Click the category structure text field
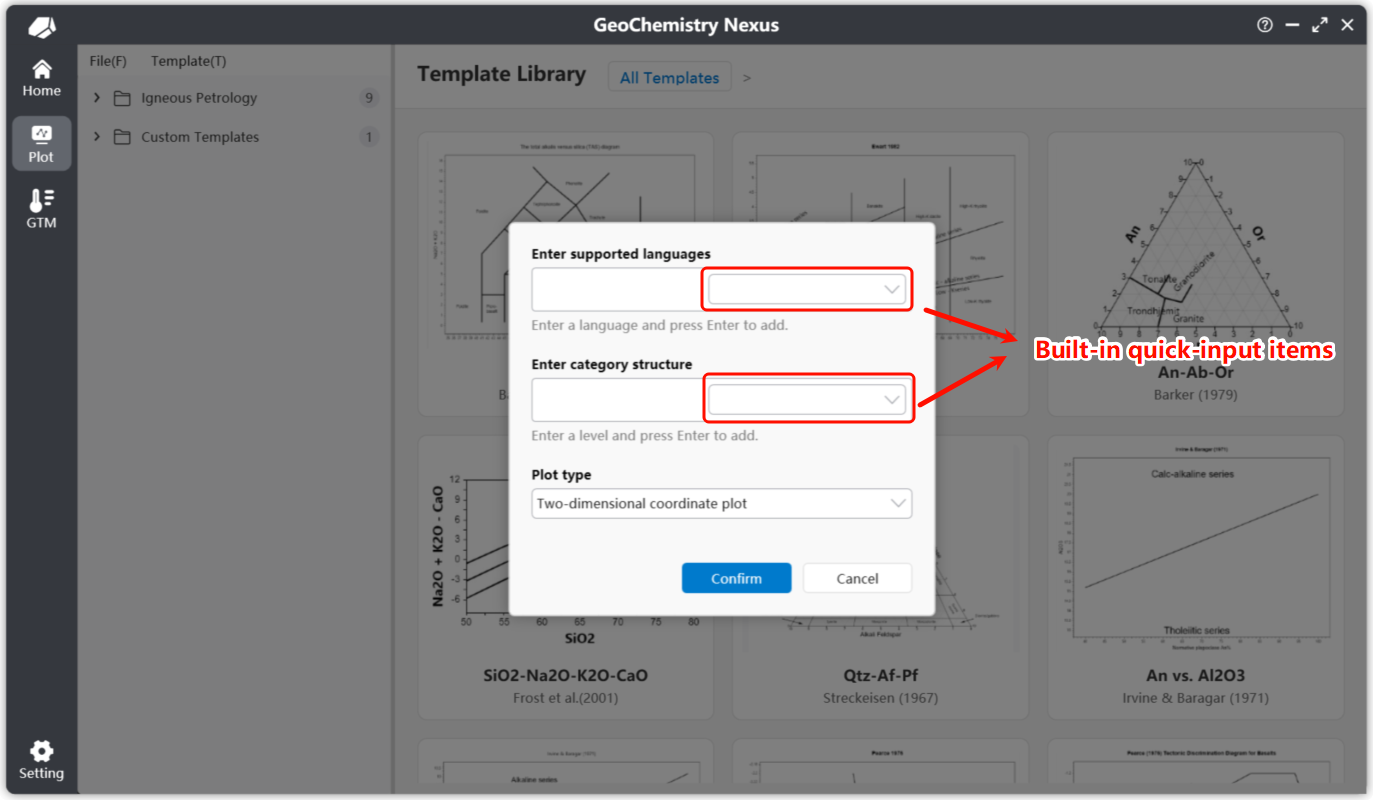This screenshot has height=800, width=1373. click(x=616, y=400)
